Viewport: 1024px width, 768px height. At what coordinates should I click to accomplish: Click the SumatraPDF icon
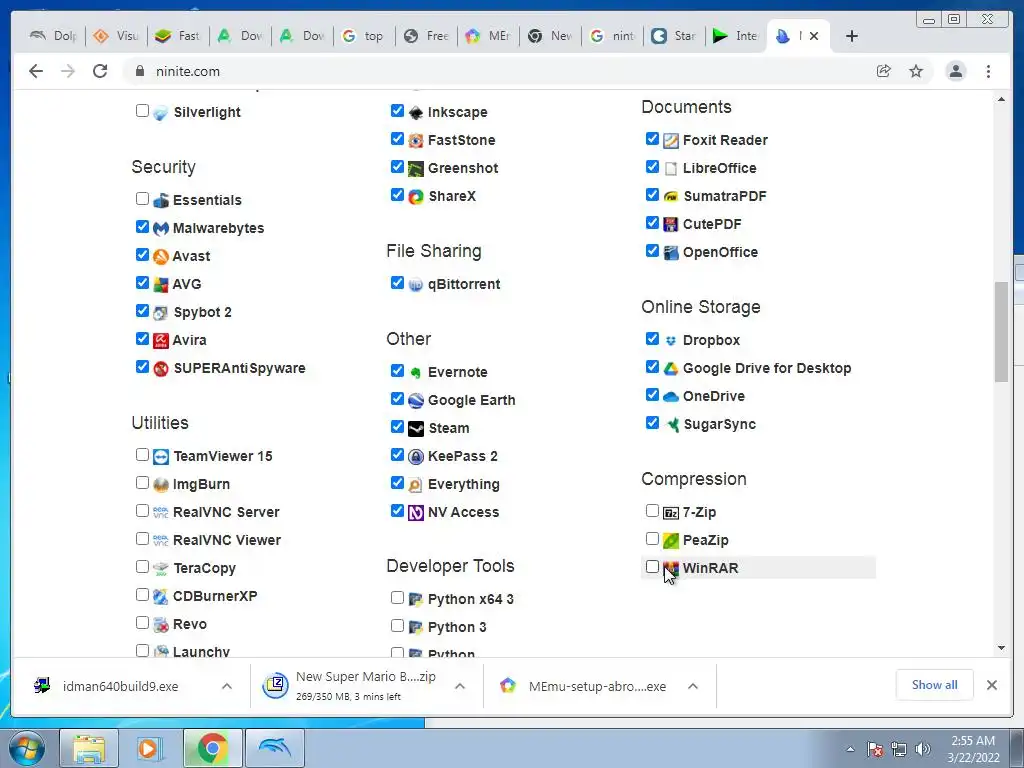point(671,197)
